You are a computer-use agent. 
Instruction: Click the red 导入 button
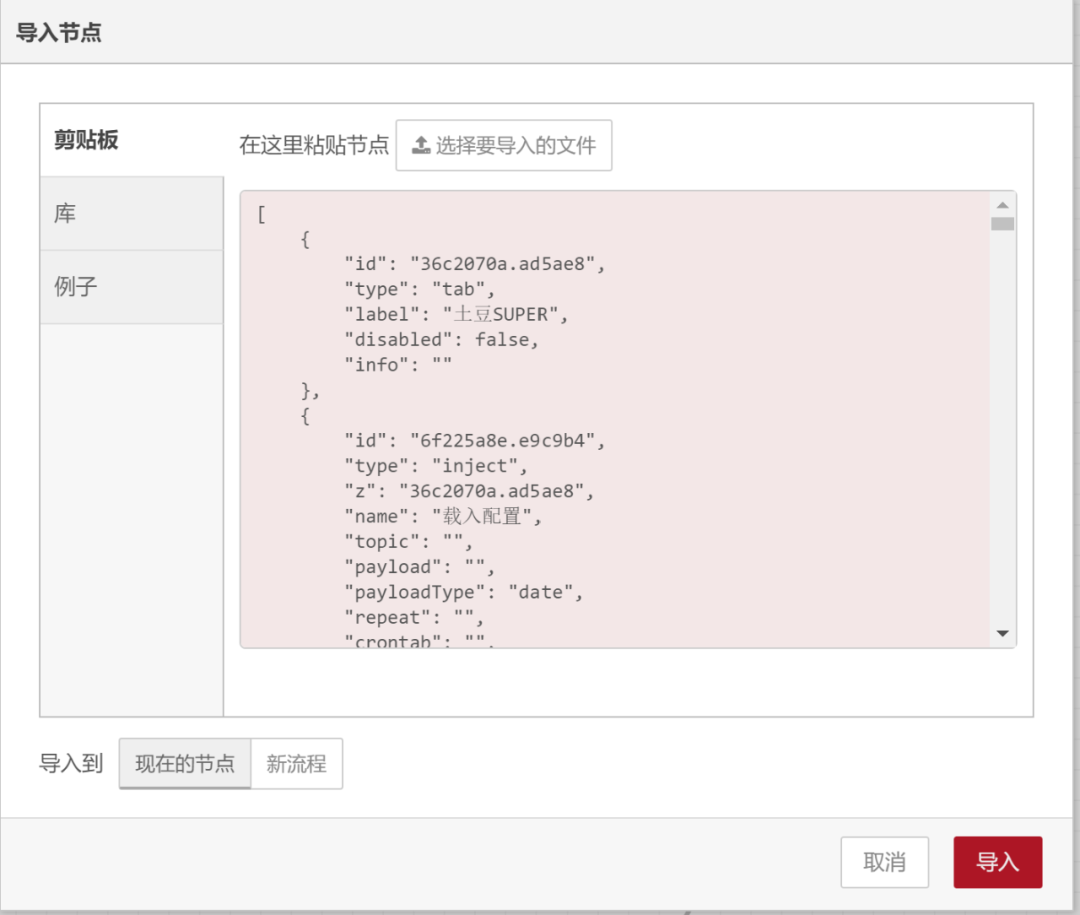[x=997, y=862]
